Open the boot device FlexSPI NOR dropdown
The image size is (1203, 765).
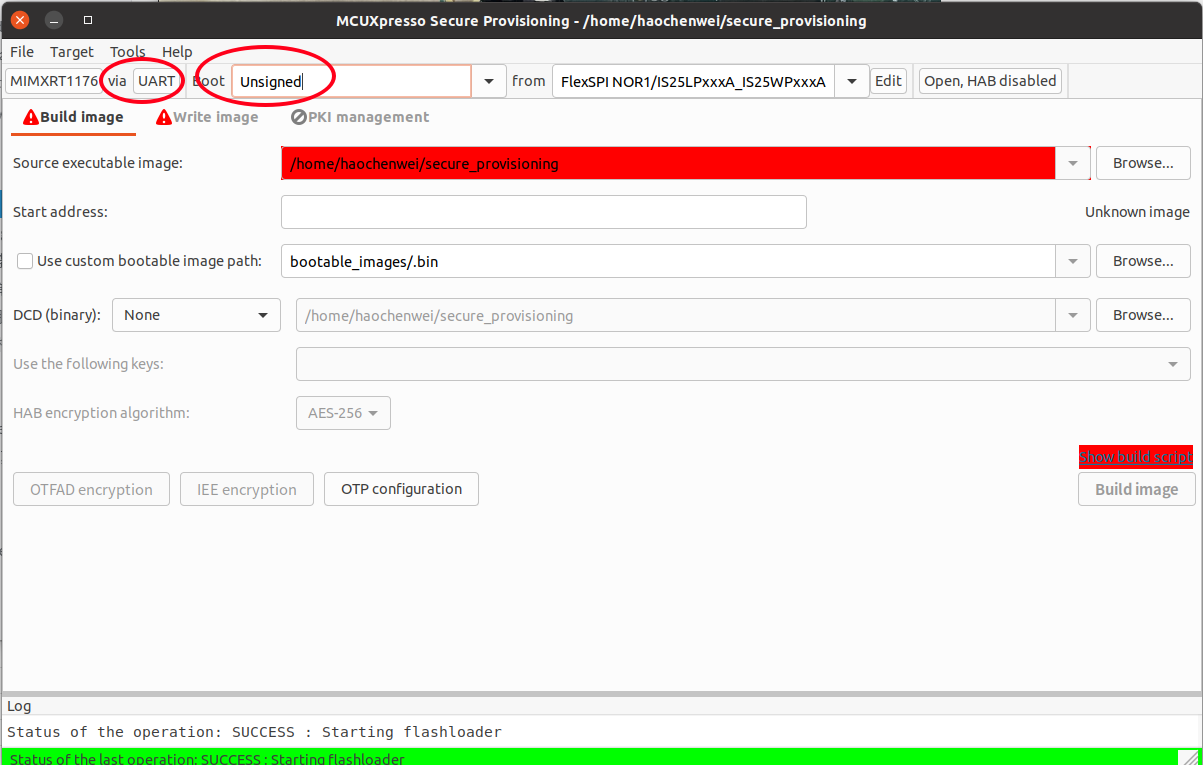click(851, 81)
